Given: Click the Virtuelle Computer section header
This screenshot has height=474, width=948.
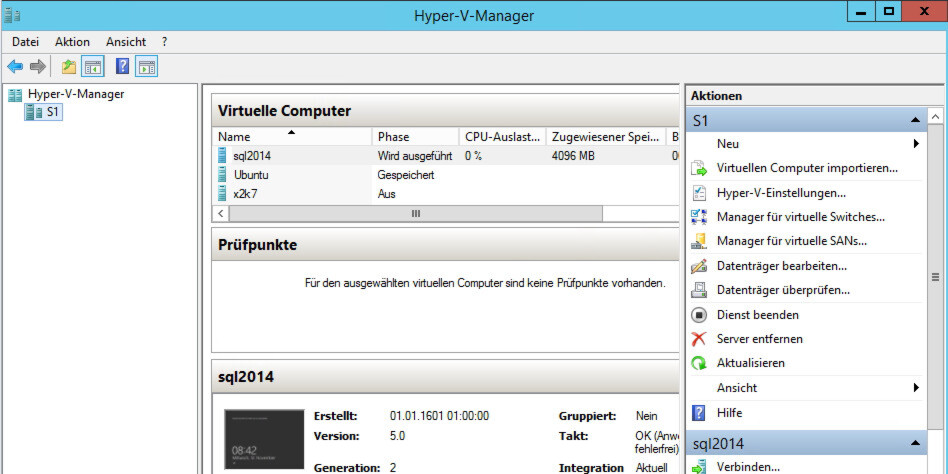Looking at the screenshot, I should pyautogui.click(x=445, y=111).
